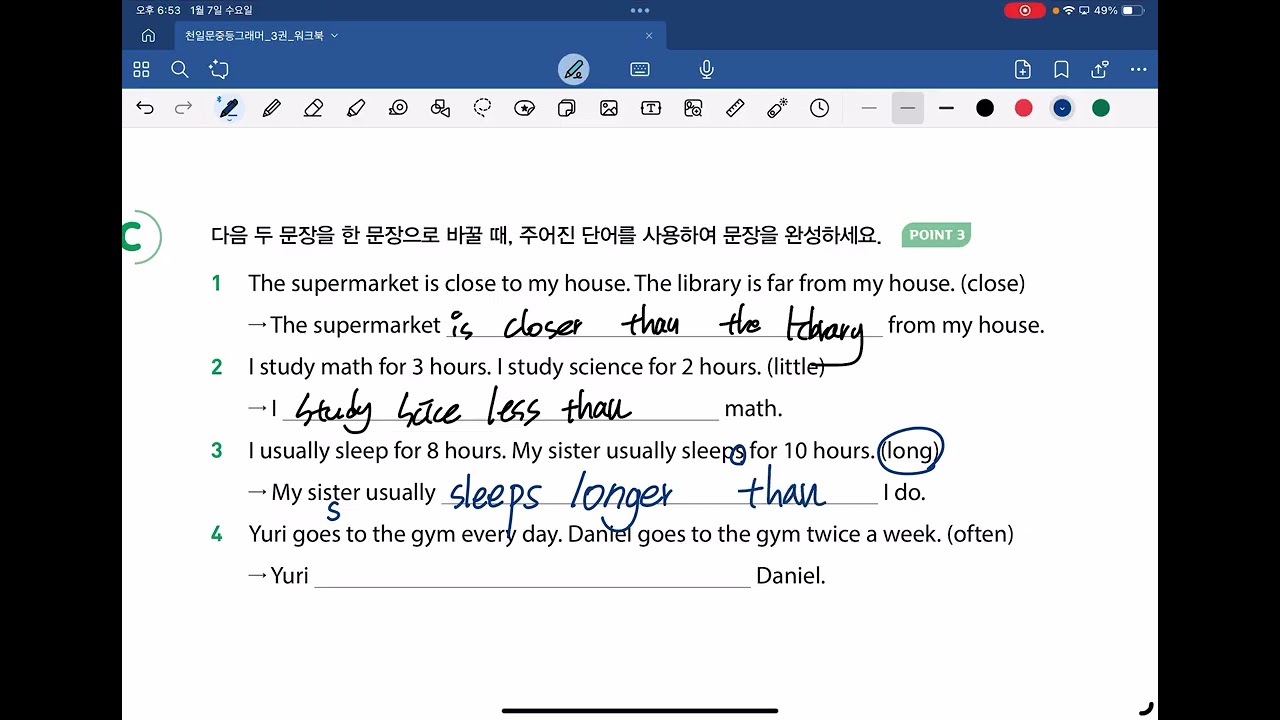Pick the black pen color

pyautogui.click(x=985, y=108)
